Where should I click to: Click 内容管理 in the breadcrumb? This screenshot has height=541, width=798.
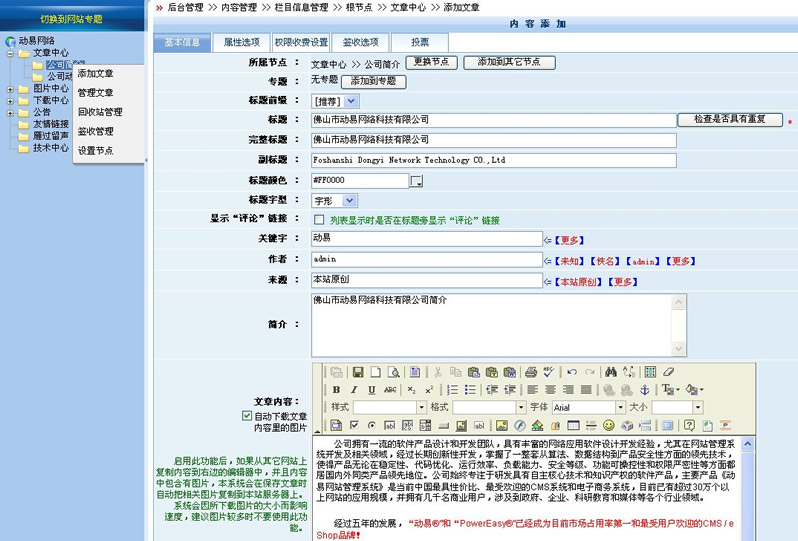pos(239,7)
